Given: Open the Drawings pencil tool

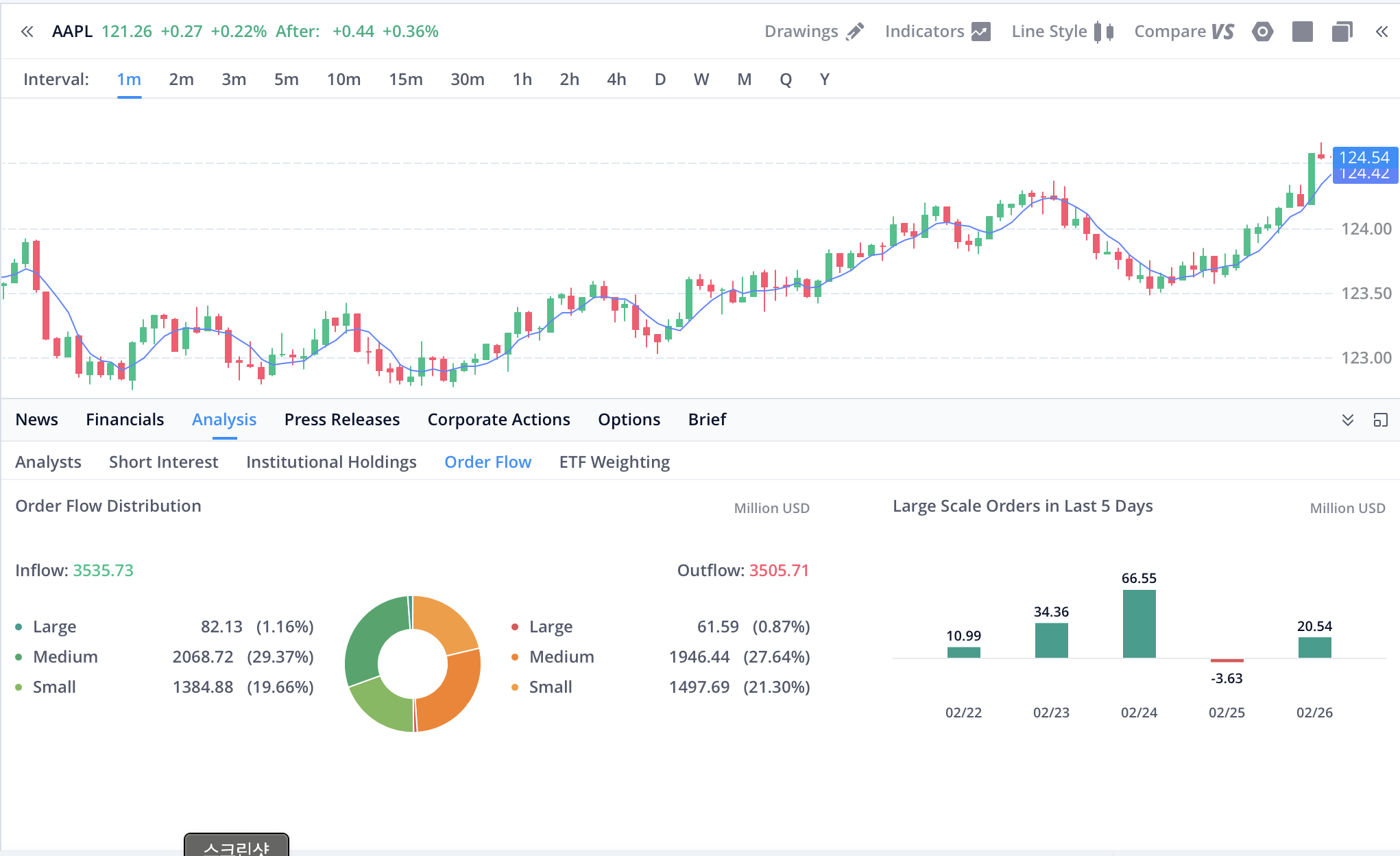Looking at the screenshot, I should point(814,32).
